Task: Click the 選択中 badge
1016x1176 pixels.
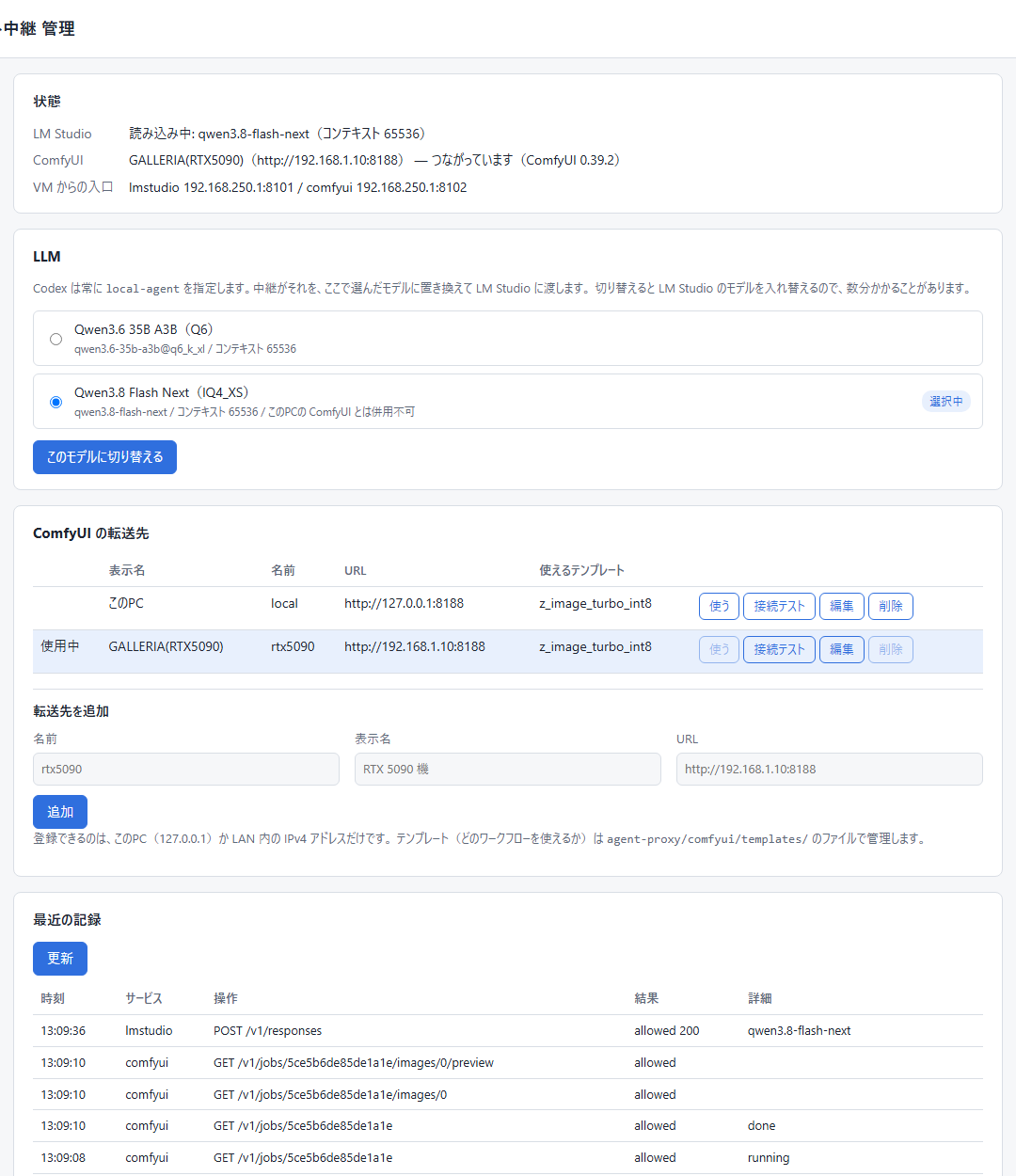Action: pyautogui.click(x=946, y=402)
